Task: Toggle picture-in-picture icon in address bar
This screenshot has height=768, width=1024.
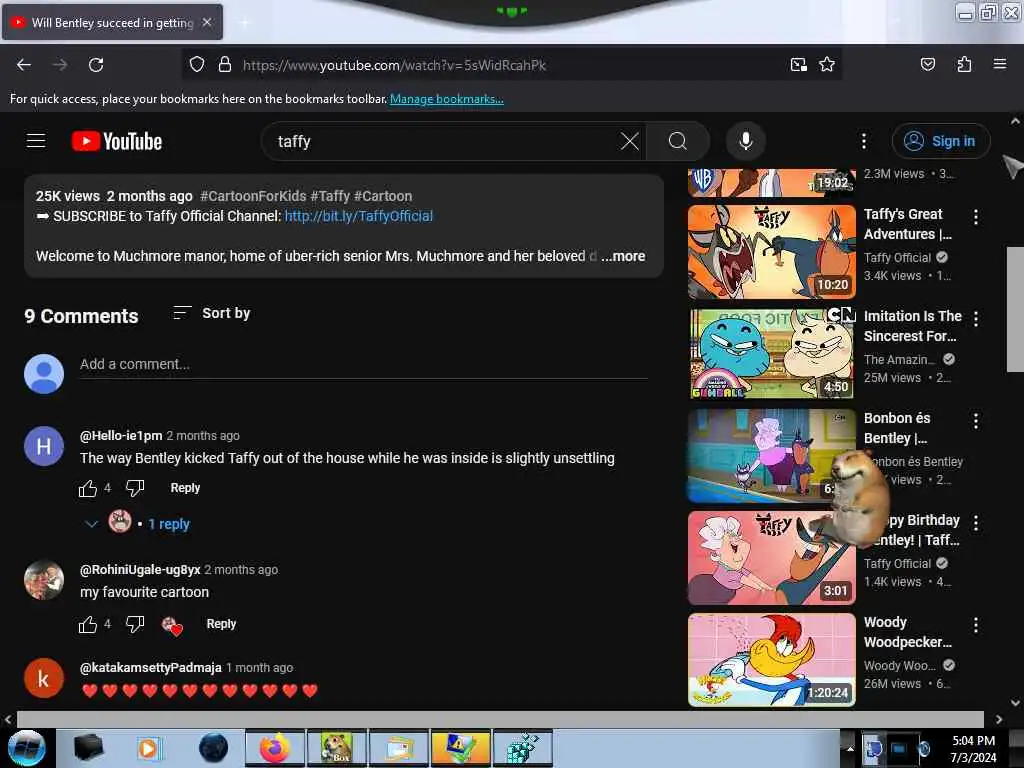Action: [798, 65]
